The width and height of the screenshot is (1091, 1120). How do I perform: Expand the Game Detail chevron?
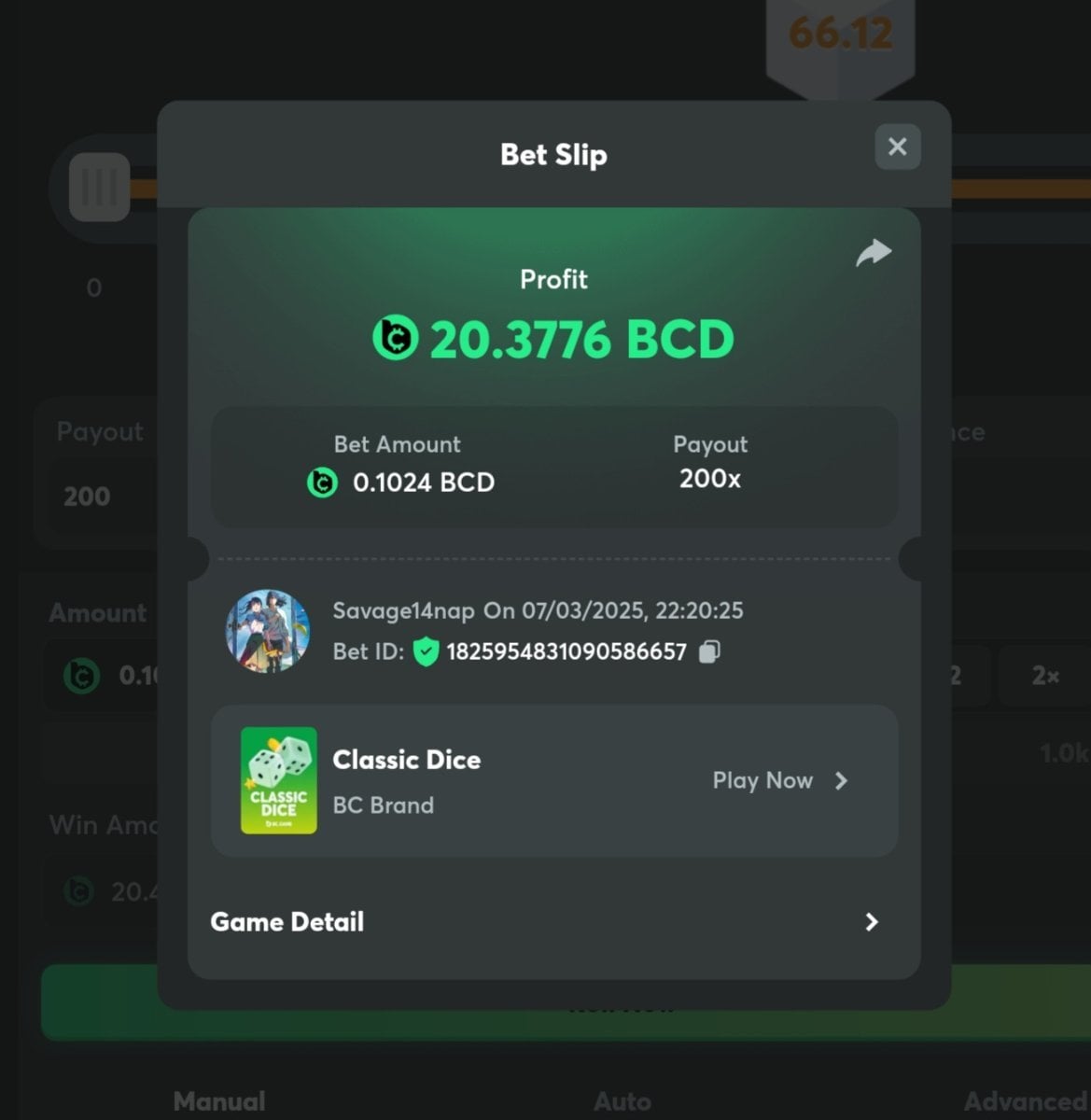(x=872, y=922)
